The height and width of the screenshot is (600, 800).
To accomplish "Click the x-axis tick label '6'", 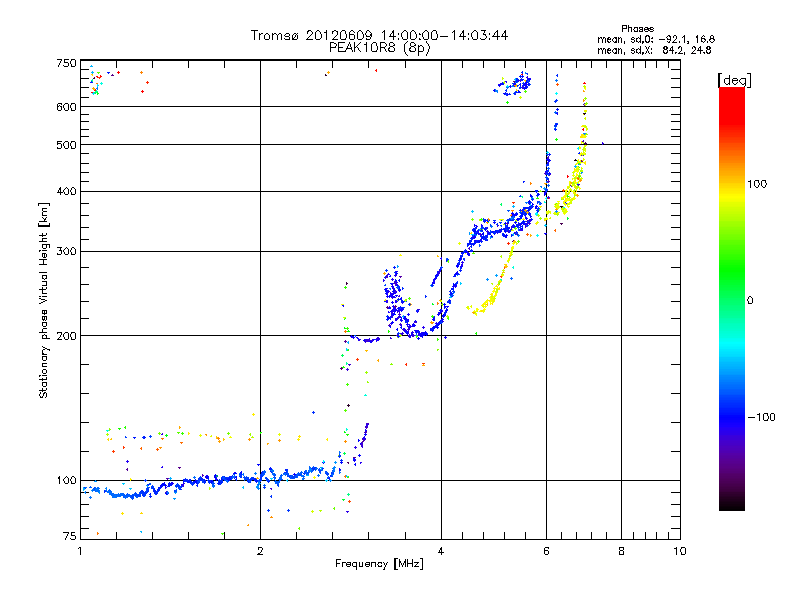I will [546, 551].
